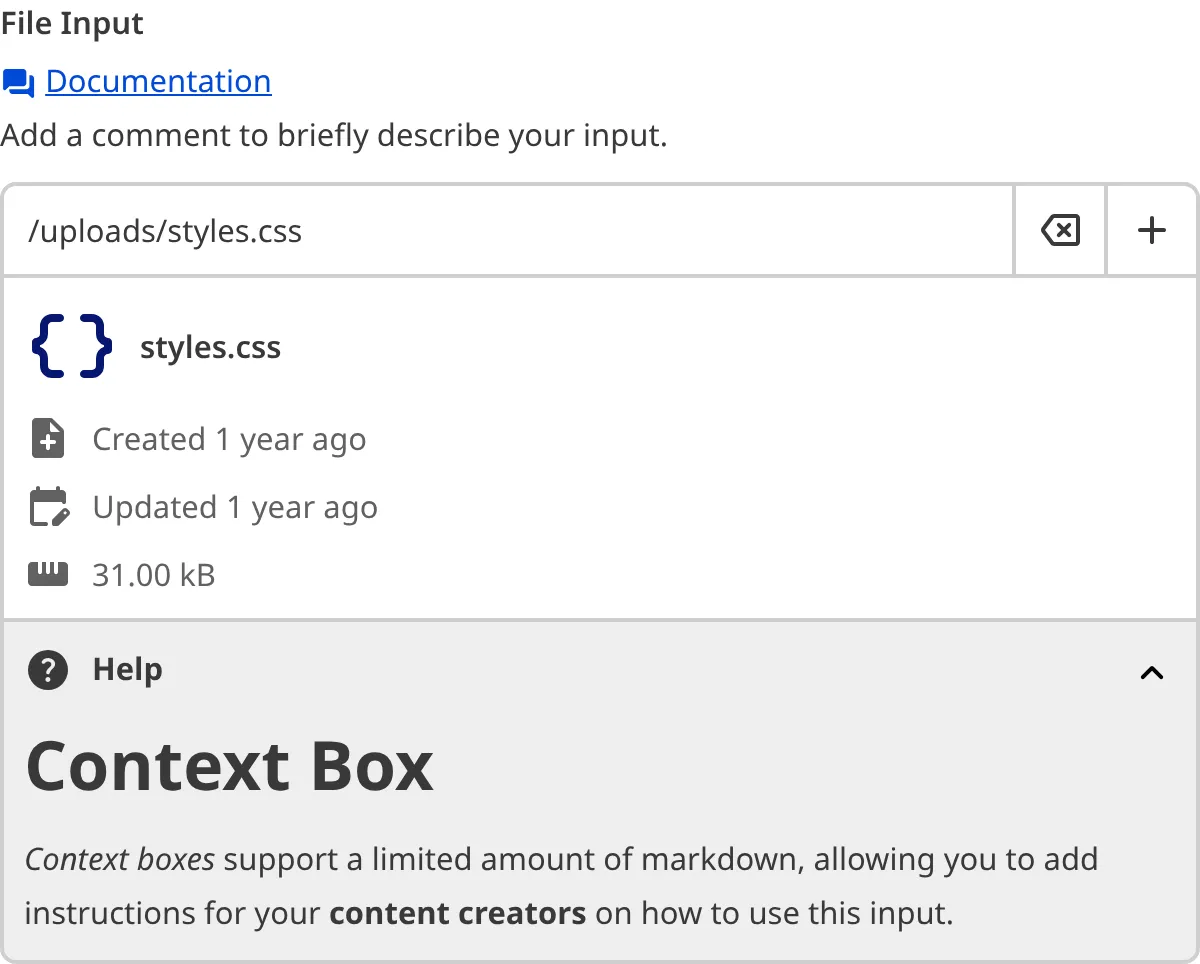The height and width of the screenshot is (964, 1200).
Task: Click the 'File Input' title
Action: point(71,22)
